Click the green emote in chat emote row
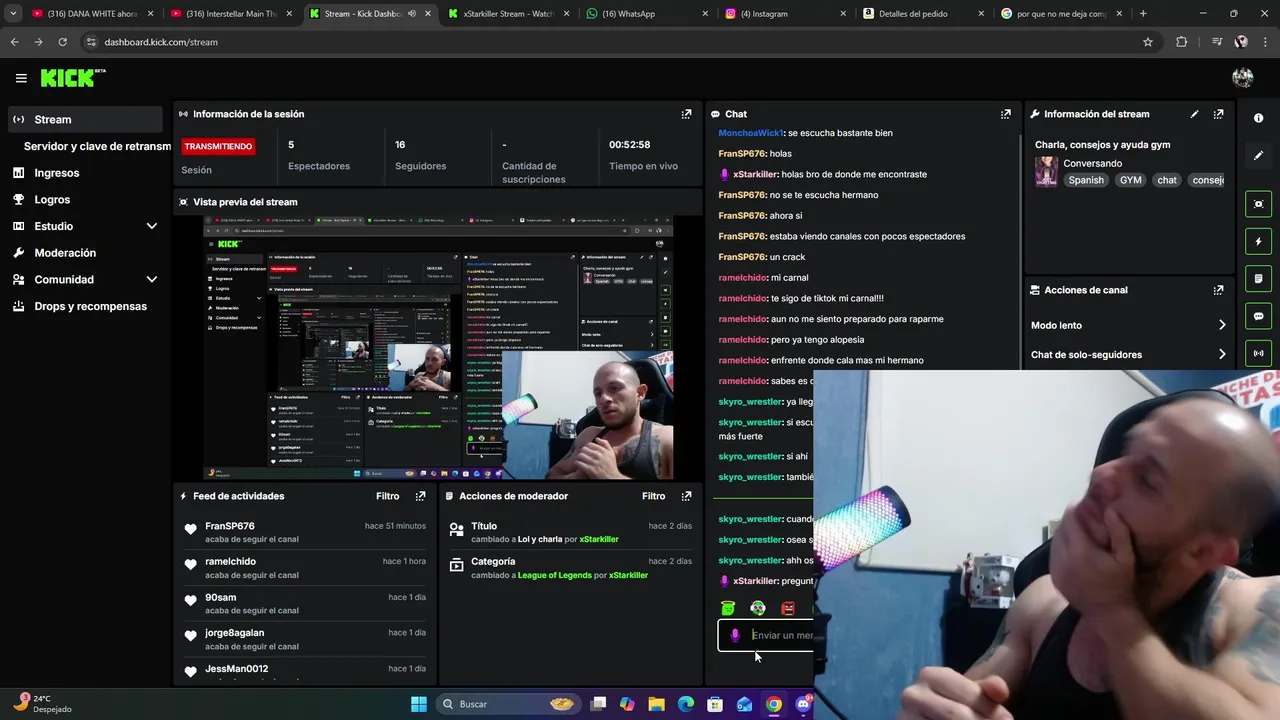The image size is (1280, 720). pyautogui.click(x=728, y=608)
